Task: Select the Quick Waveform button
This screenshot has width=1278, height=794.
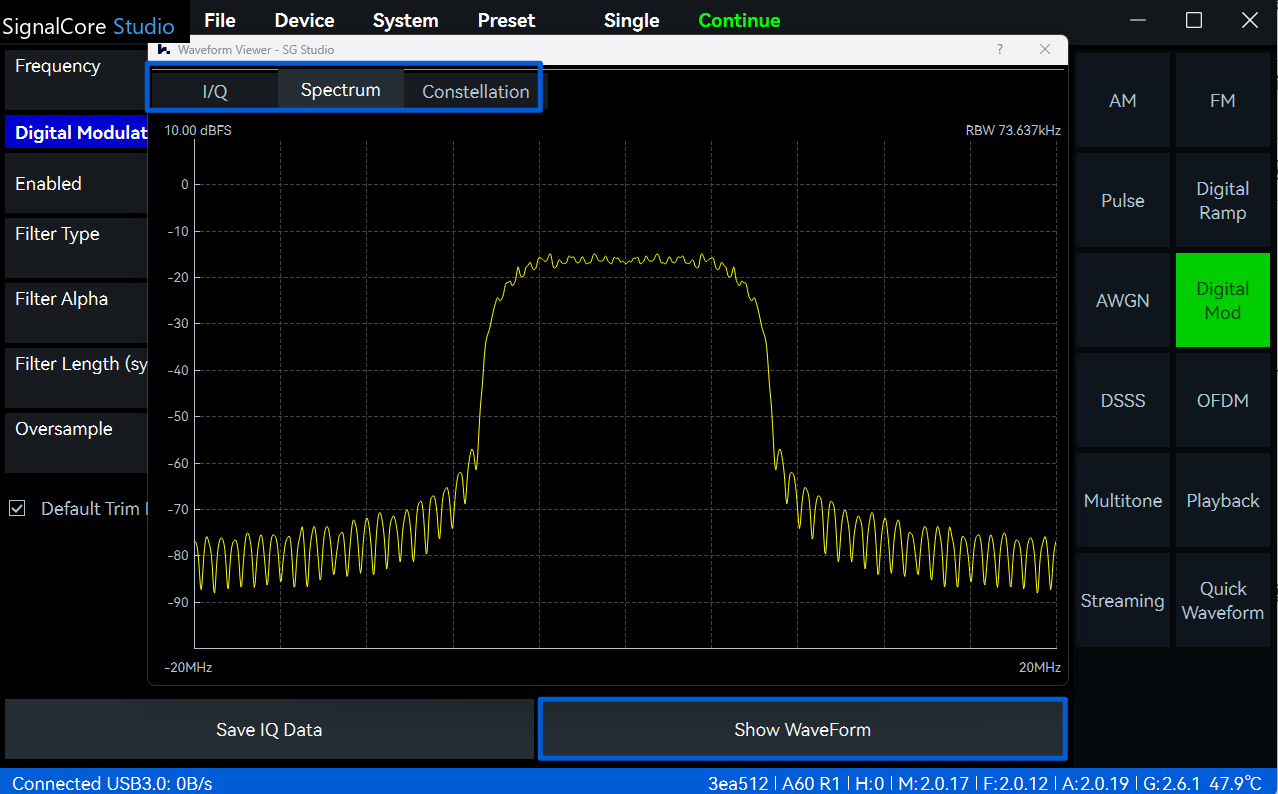Action: [1223, 600]
